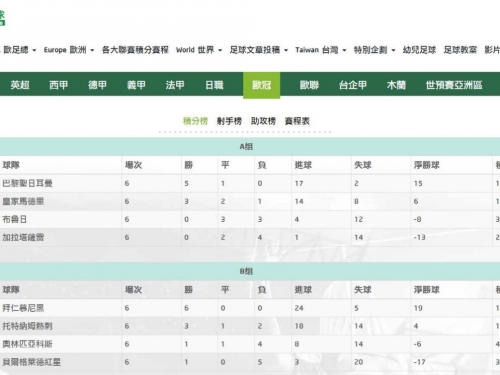Click goals value 17 for 巴黎聖日耳曼
This screenshot has width=500, height=375.
tap(299, 183)
